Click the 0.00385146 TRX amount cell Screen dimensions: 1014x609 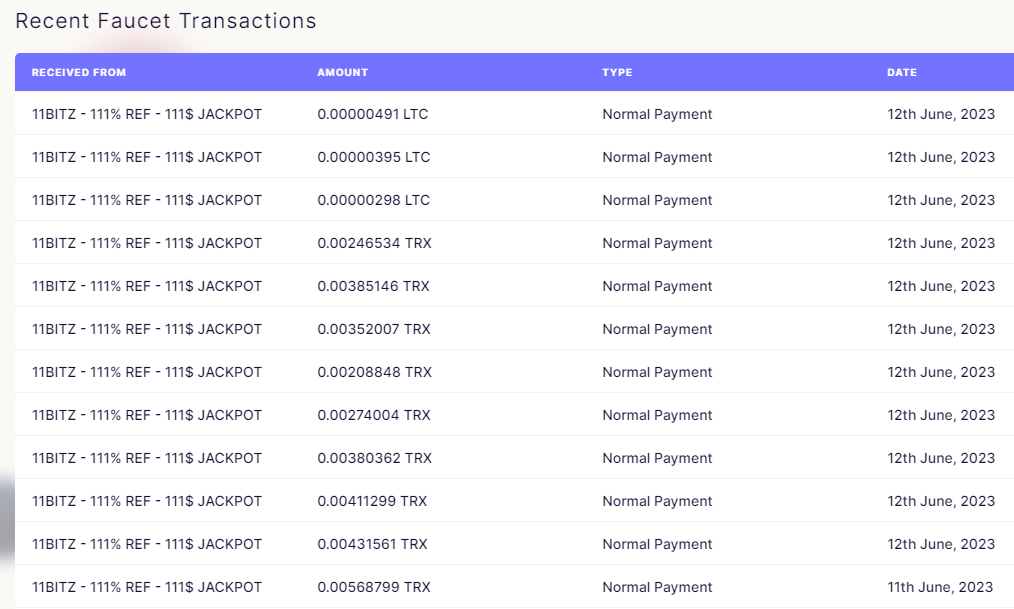[x=373, y=286]
